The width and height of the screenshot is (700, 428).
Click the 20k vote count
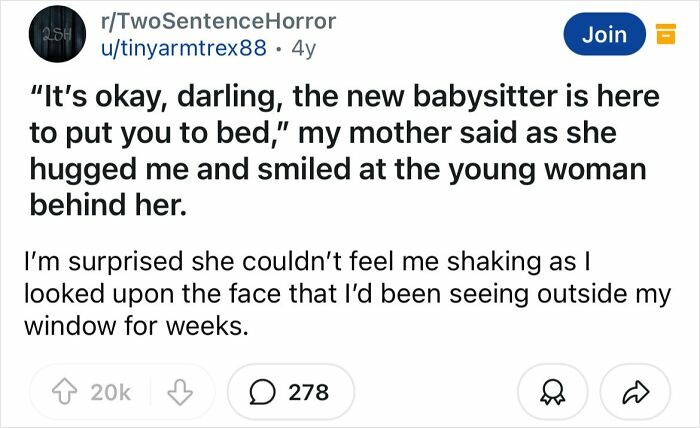point(109,392)
